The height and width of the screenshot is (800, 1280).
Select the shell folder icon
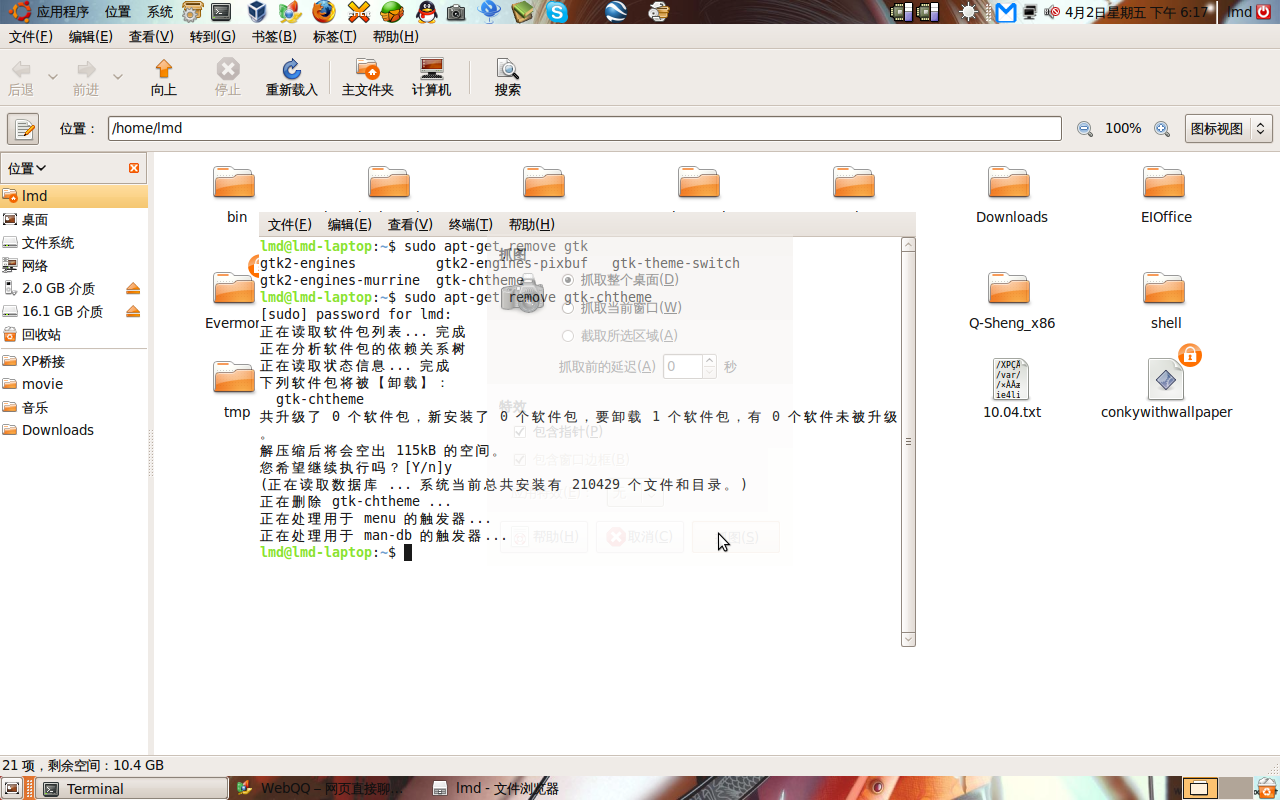tap(1164, 288)
